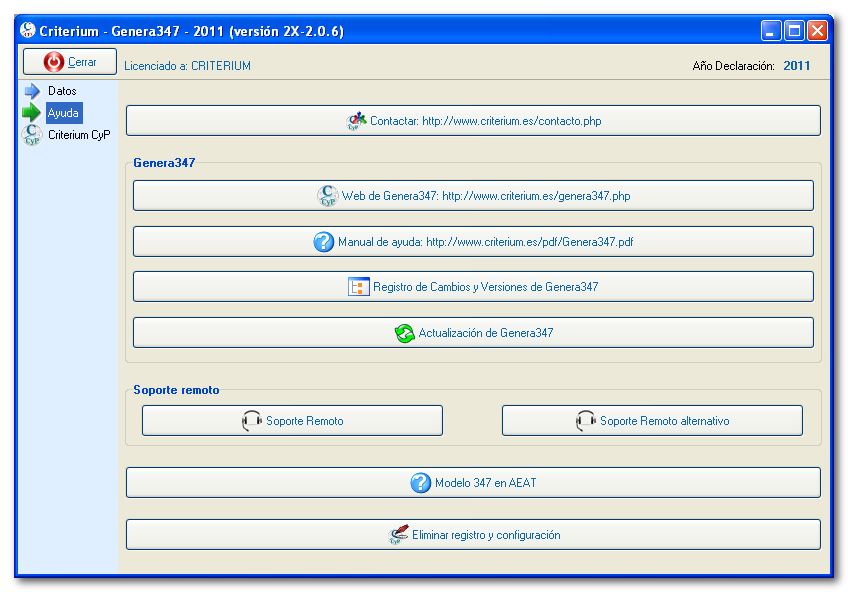View Registro de Cambios y Versiones
The image size is (848, 592).
pyautogui.click(x=473, y=287)
